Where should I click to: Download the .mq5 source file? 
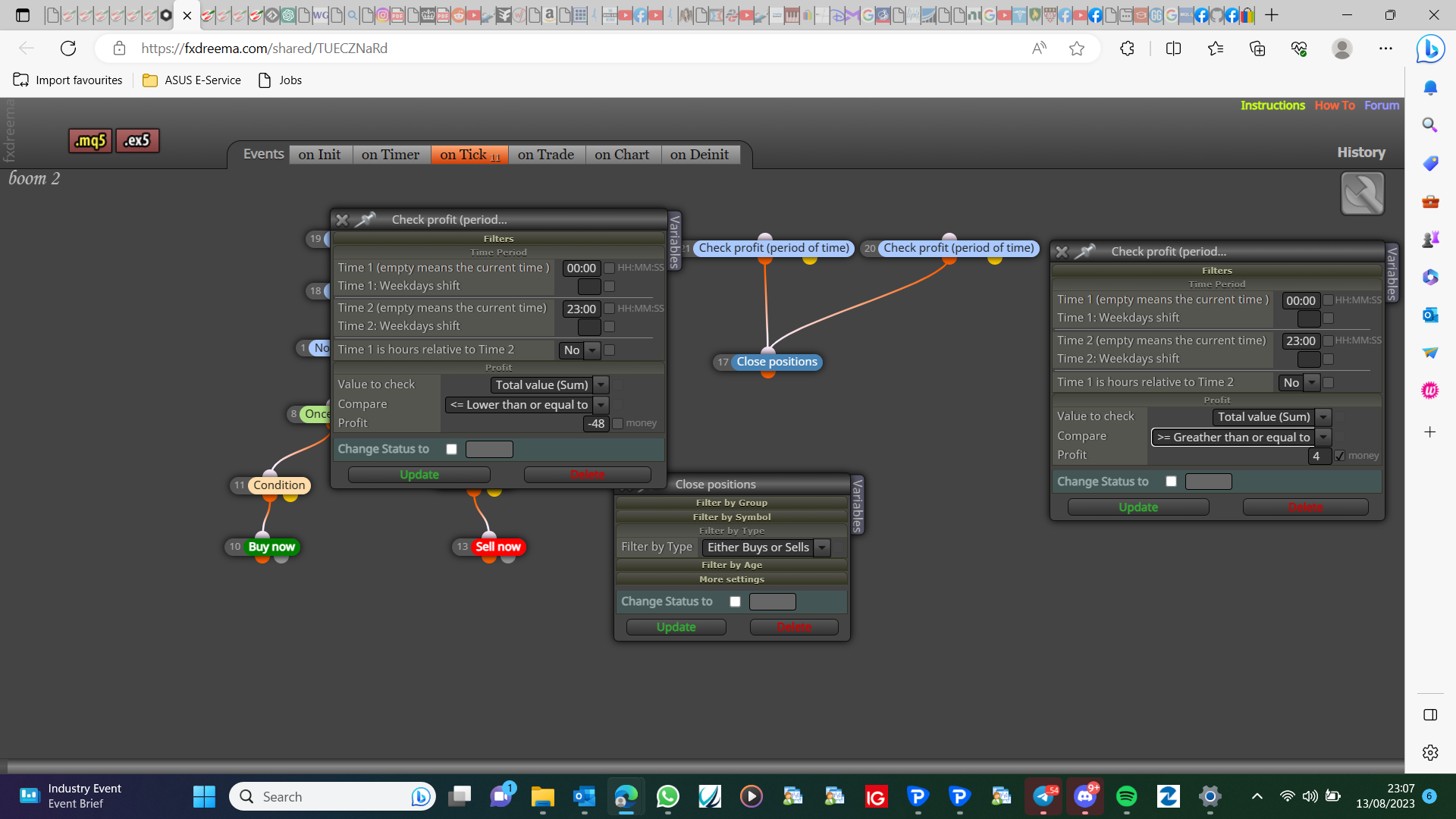pyautogui.click(x=90, y=141)
